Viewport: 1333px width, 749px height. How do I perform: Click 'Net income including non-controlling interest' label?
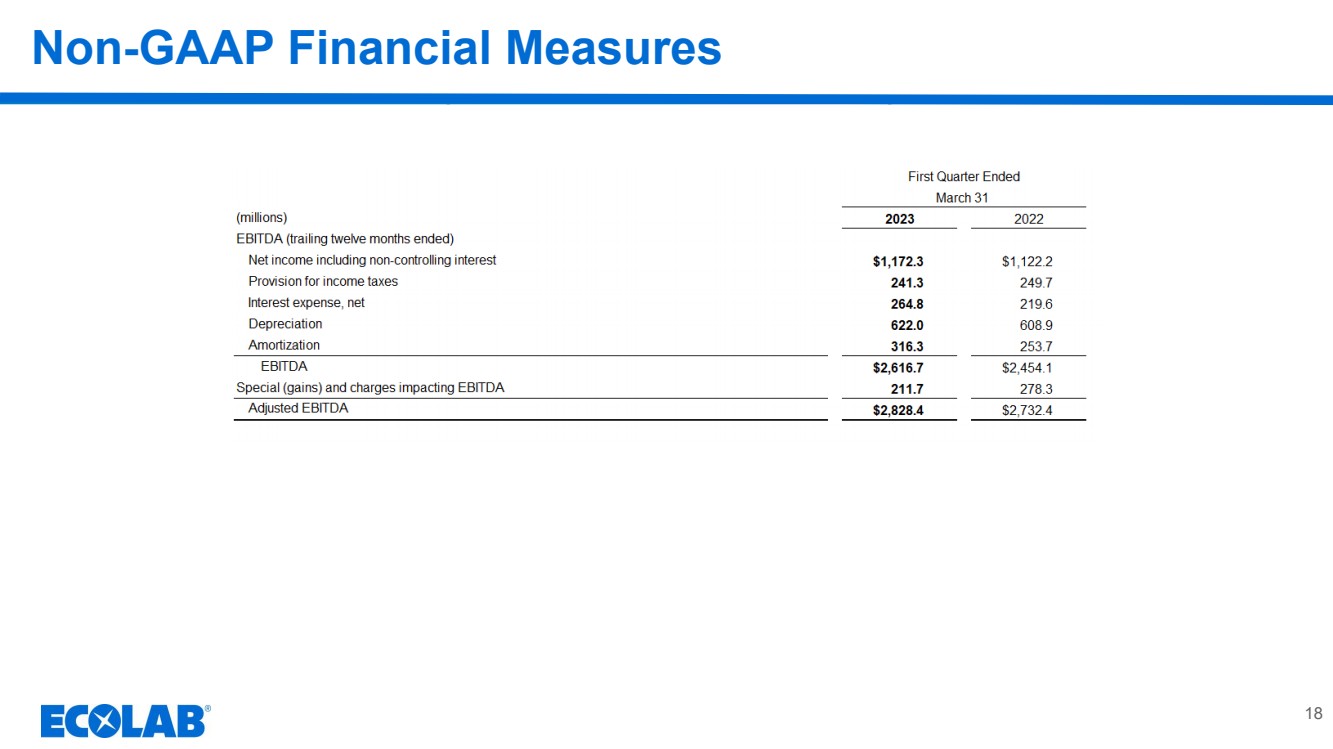coord(372,260)
